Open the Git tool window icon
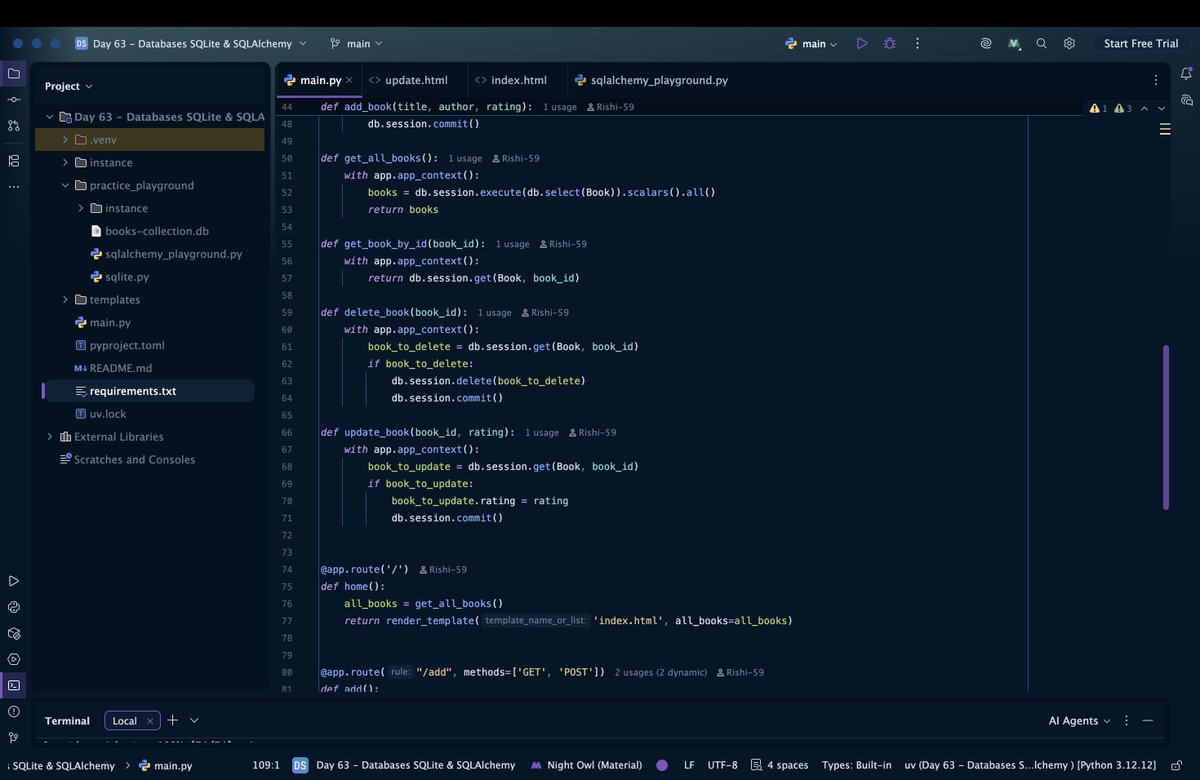Image resolution: width=1200 pixels, height=780 pixels. pos(13,737)
